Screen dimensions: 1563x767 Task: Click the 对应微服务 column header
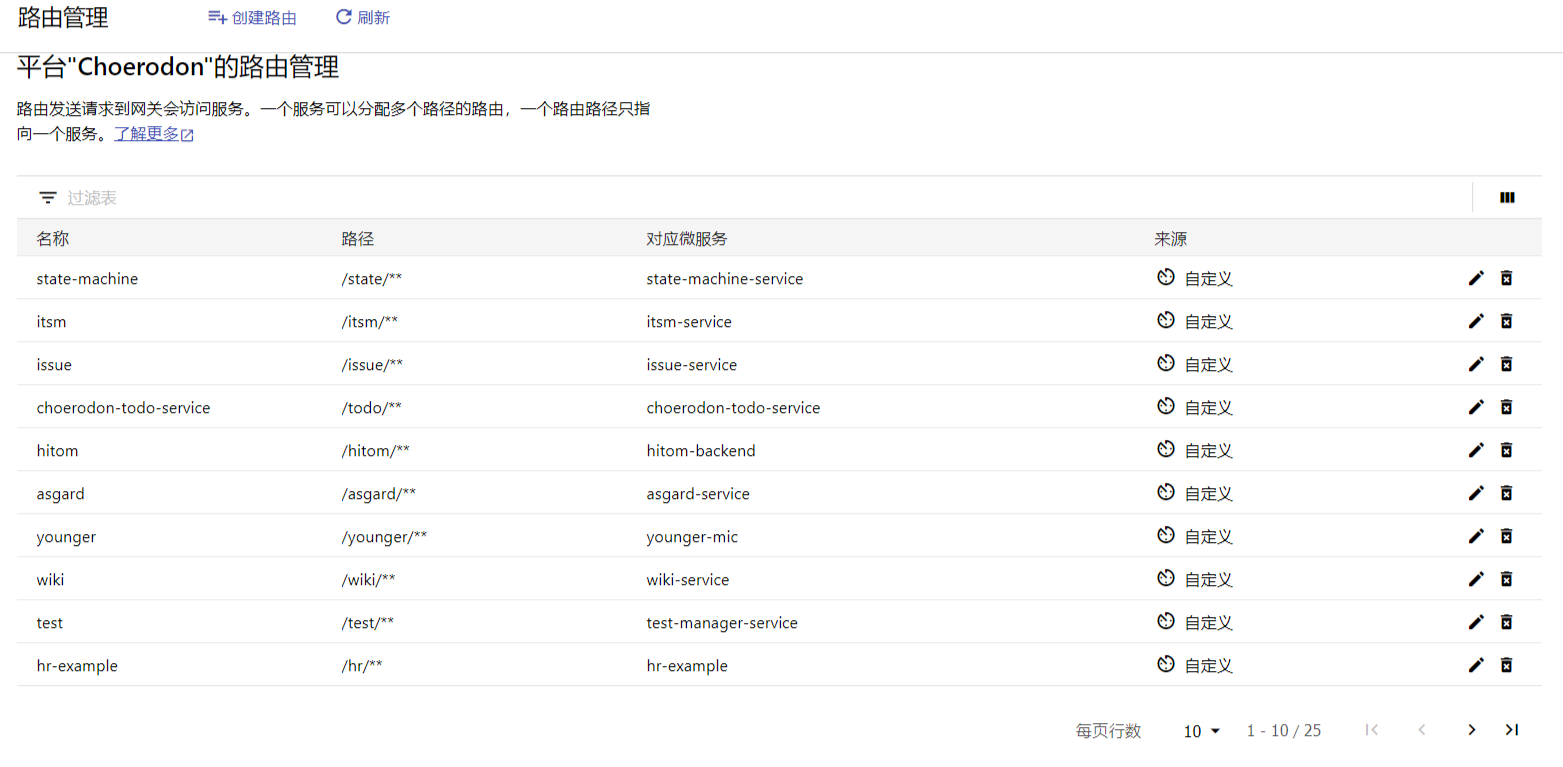(687, 239)
